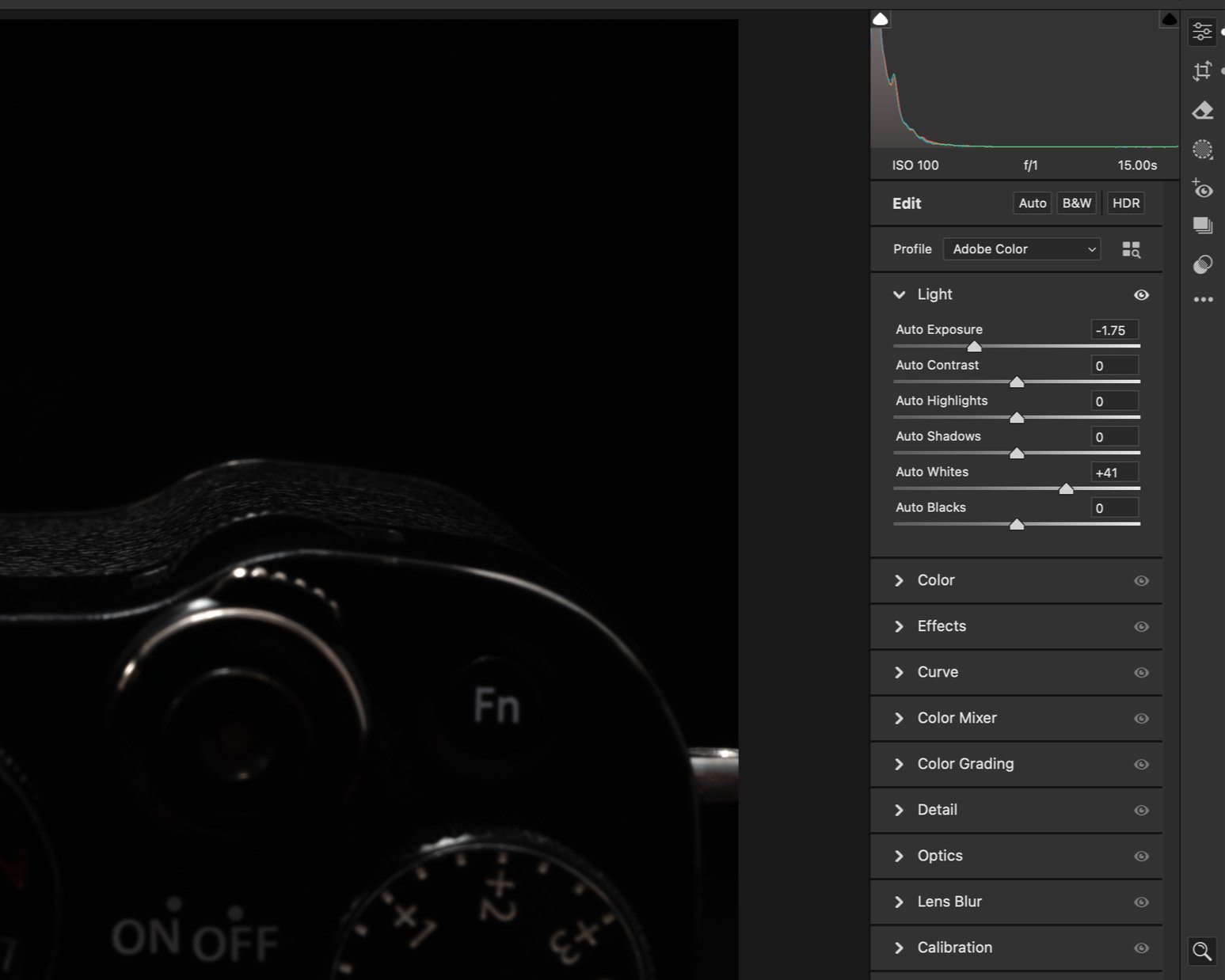The width and height of the screenshot is (1225, 980).
Task: Expand the Color panel
Action: pos(899,580)
